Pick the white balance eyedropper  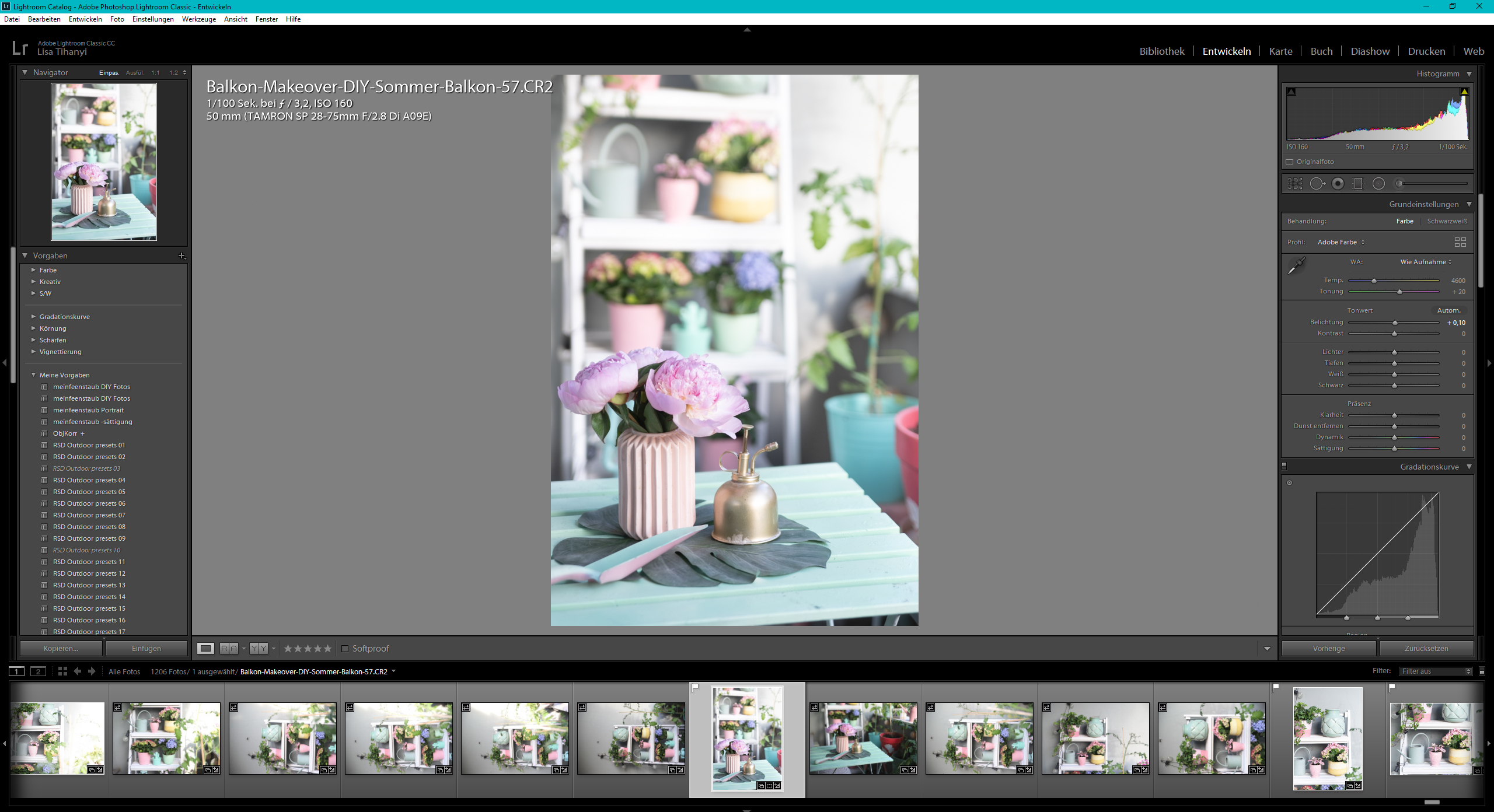[x=1296, y=266]
